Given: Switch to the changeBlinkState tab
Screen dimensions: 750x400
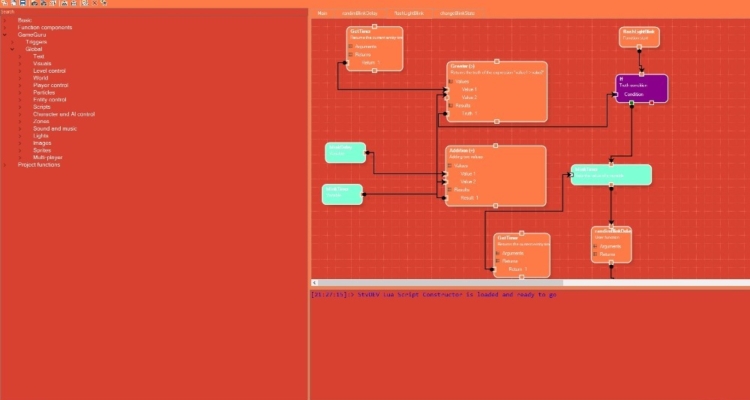Looking at the screenshot, I should click(x=458, y=13).
